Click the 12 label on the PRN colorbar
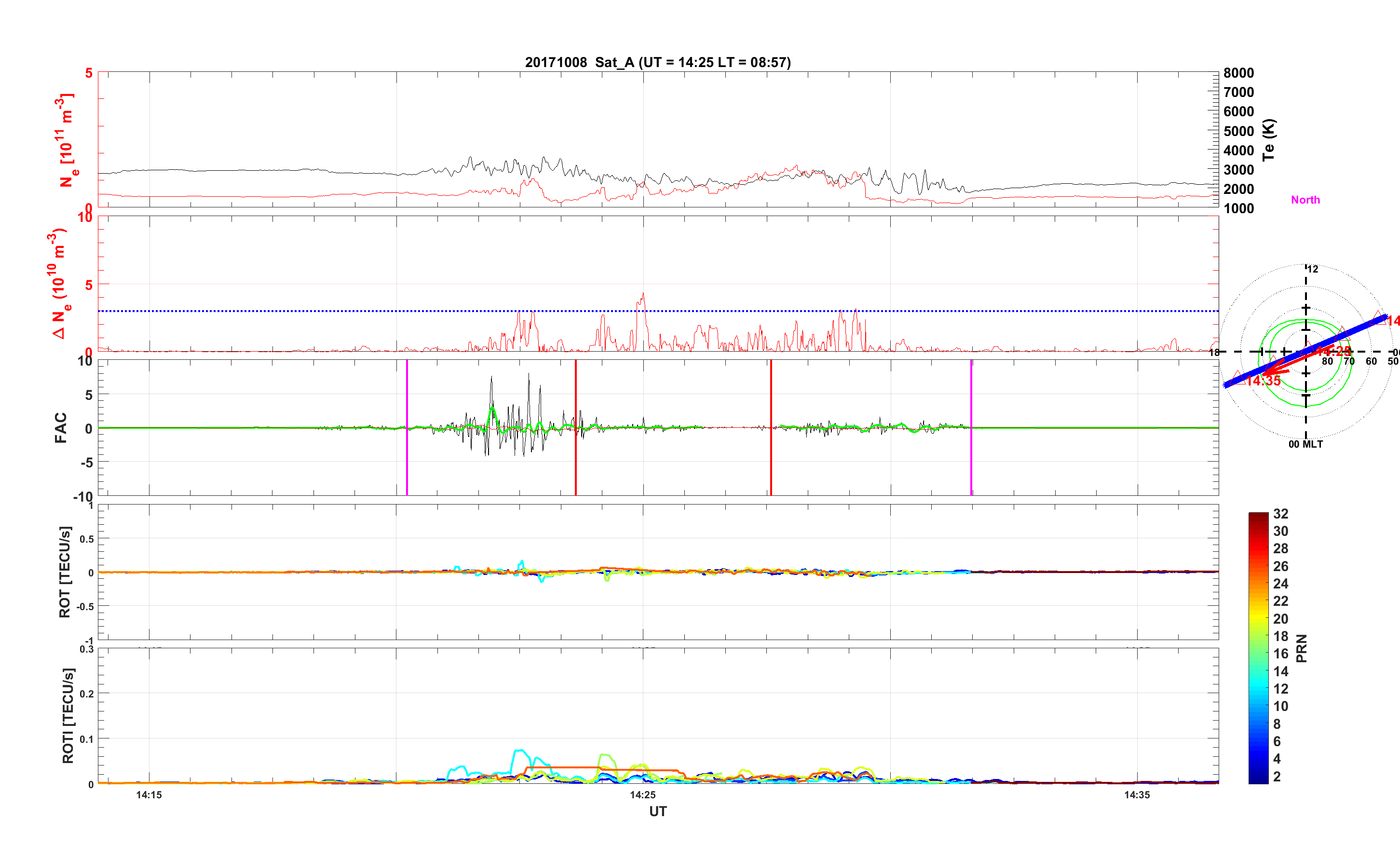This screenshot has height=847, width=1400. pyautogui.click(x=1281, y=689)
